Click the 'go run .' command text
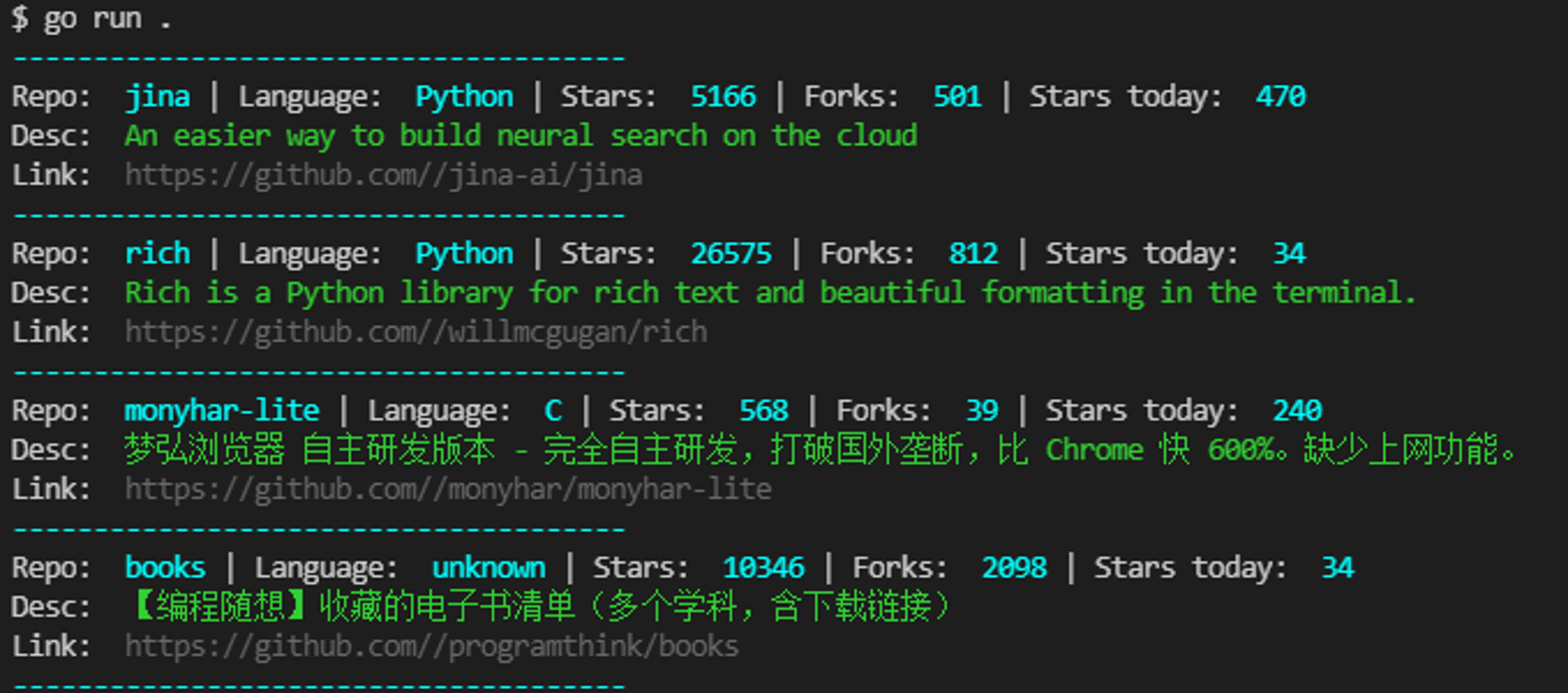Viewport: 1568px width, 693px height. [x=106, y=18]
